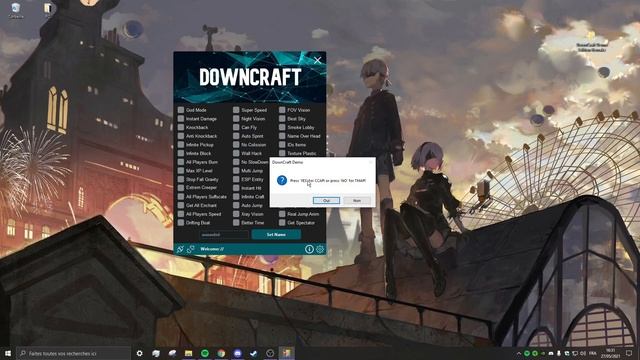The image size is (640, 360).
Task: Enable the God Mode checkbox
Action: (181, 110)
